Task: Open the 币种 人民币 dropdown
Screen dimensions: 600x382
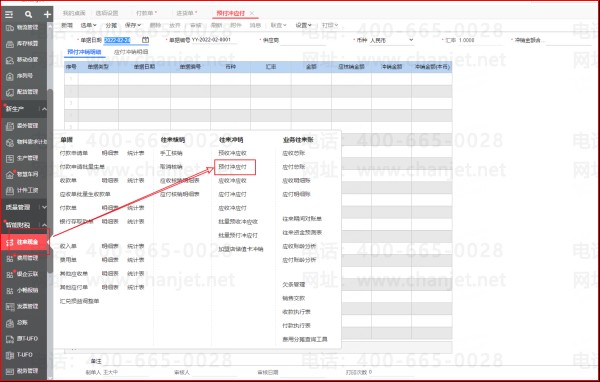Action: (x=391, y=40)
